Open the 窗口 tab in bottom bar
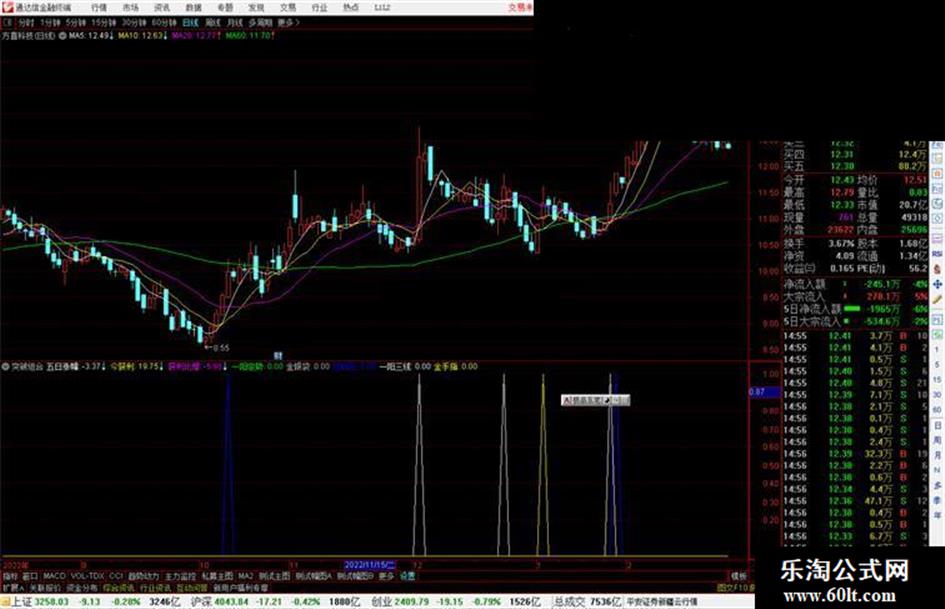 tap(30, 576)
